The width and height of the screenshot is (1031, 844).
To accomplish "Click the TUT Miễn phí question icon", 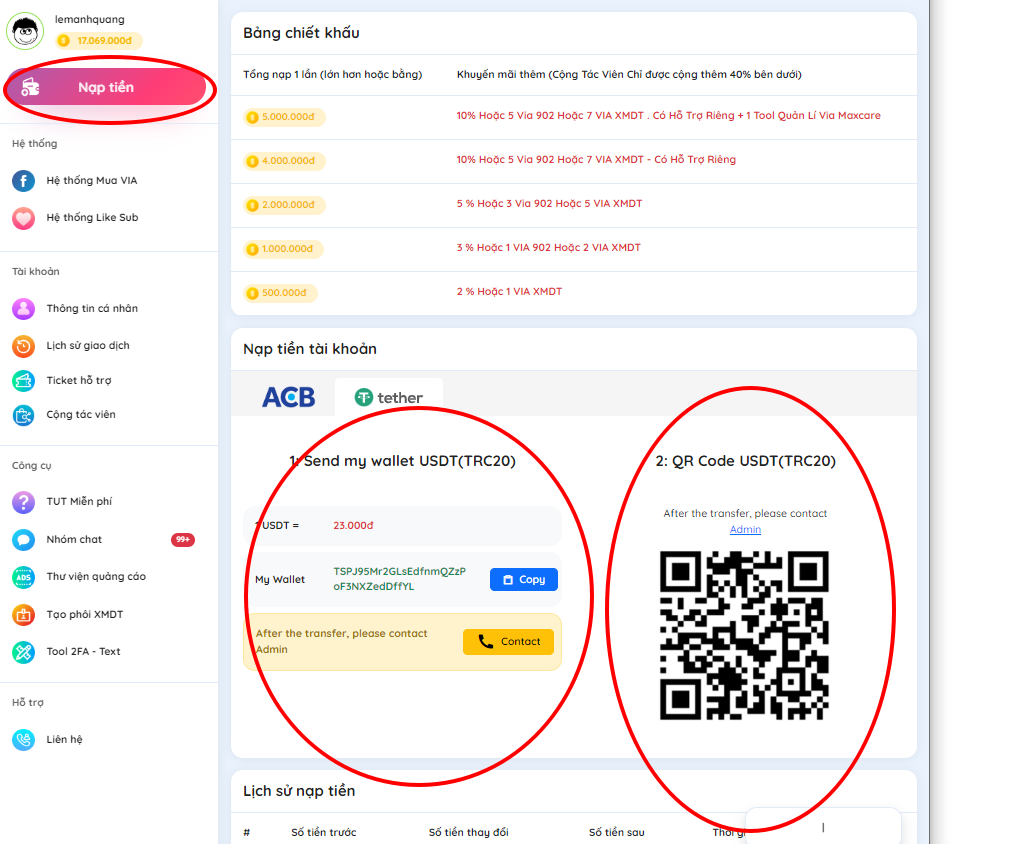I will pyautogui.click(x=24, y=502).
